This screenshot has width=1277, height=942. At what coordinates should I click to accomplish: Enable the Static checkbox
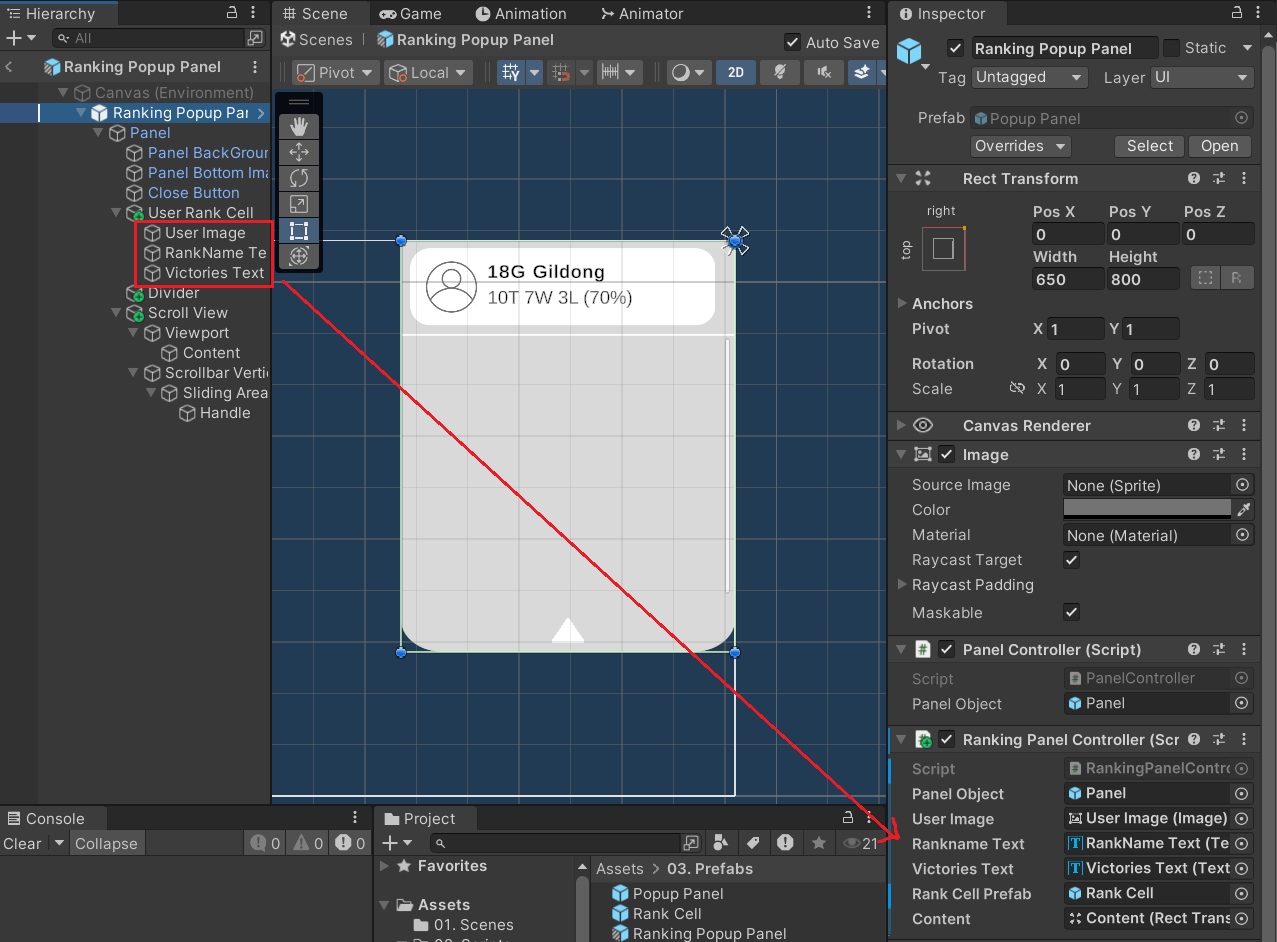pyautogui.click(x=1171, y=48)
